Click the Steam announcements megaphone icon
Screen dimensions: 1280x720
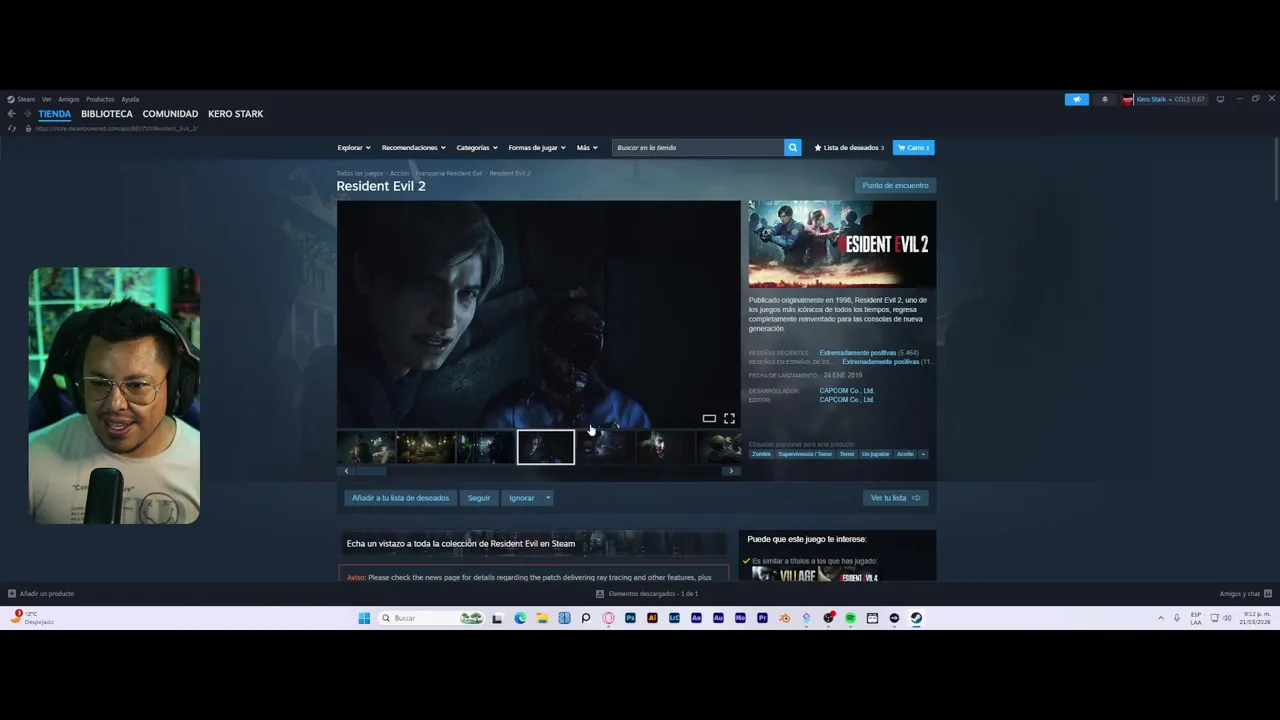pyautogui.click(x=1077, y=99)
